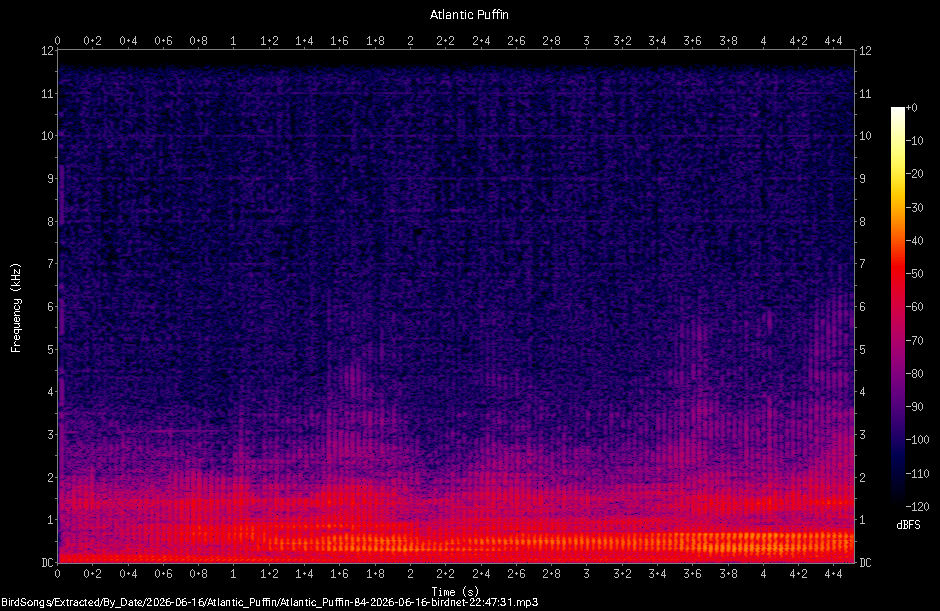
Task: Click the "-110" colorbar value
Action: point(917,474)
